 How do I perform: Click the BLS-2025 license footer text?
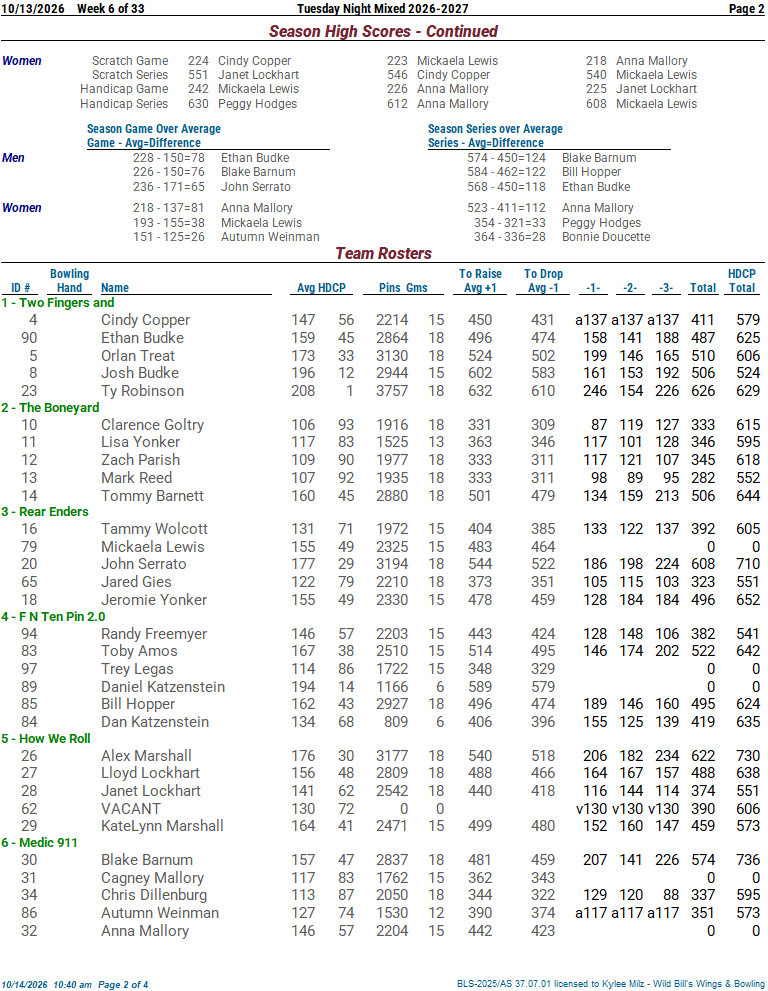(x=611, y=984)
